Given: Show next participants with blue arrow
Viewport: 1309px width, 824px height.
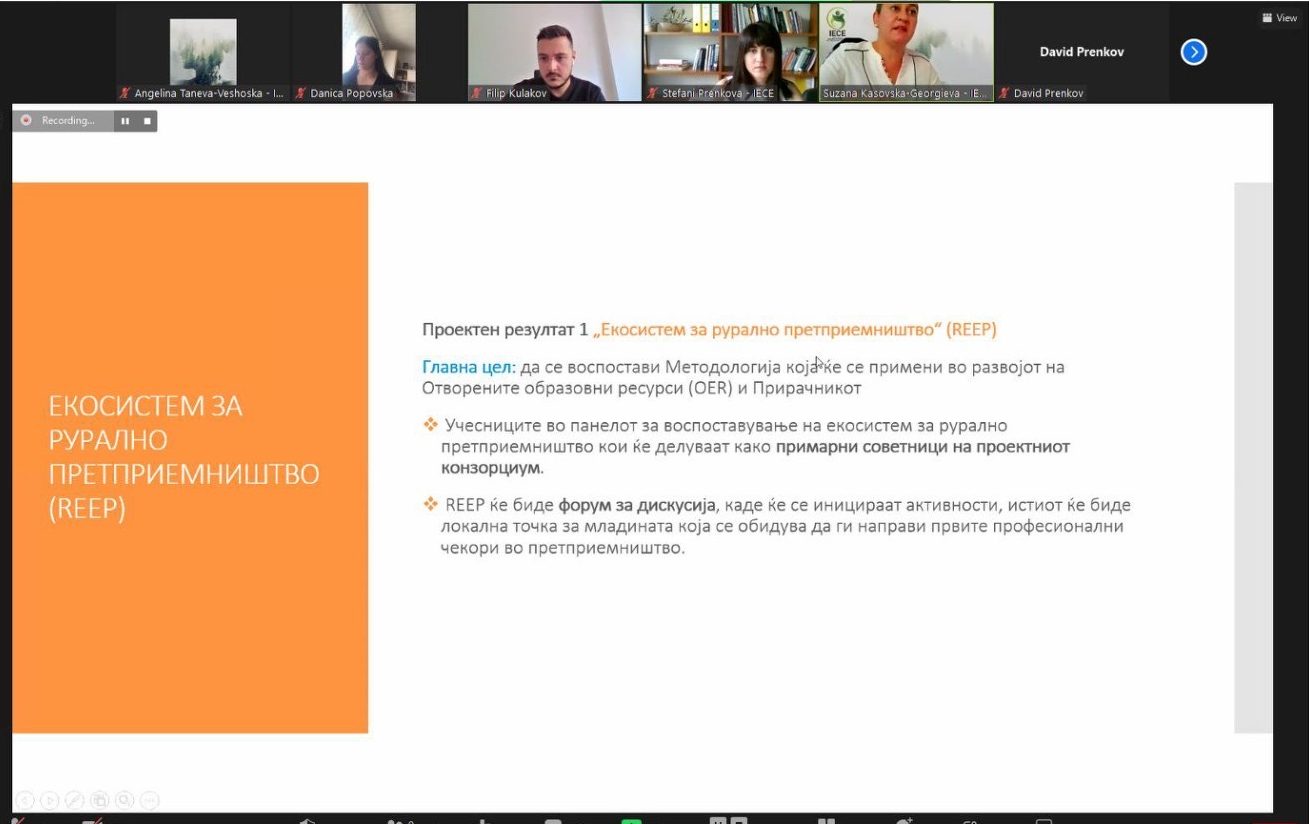Looking at the screenshot, I should click(x=1193, y=51).
